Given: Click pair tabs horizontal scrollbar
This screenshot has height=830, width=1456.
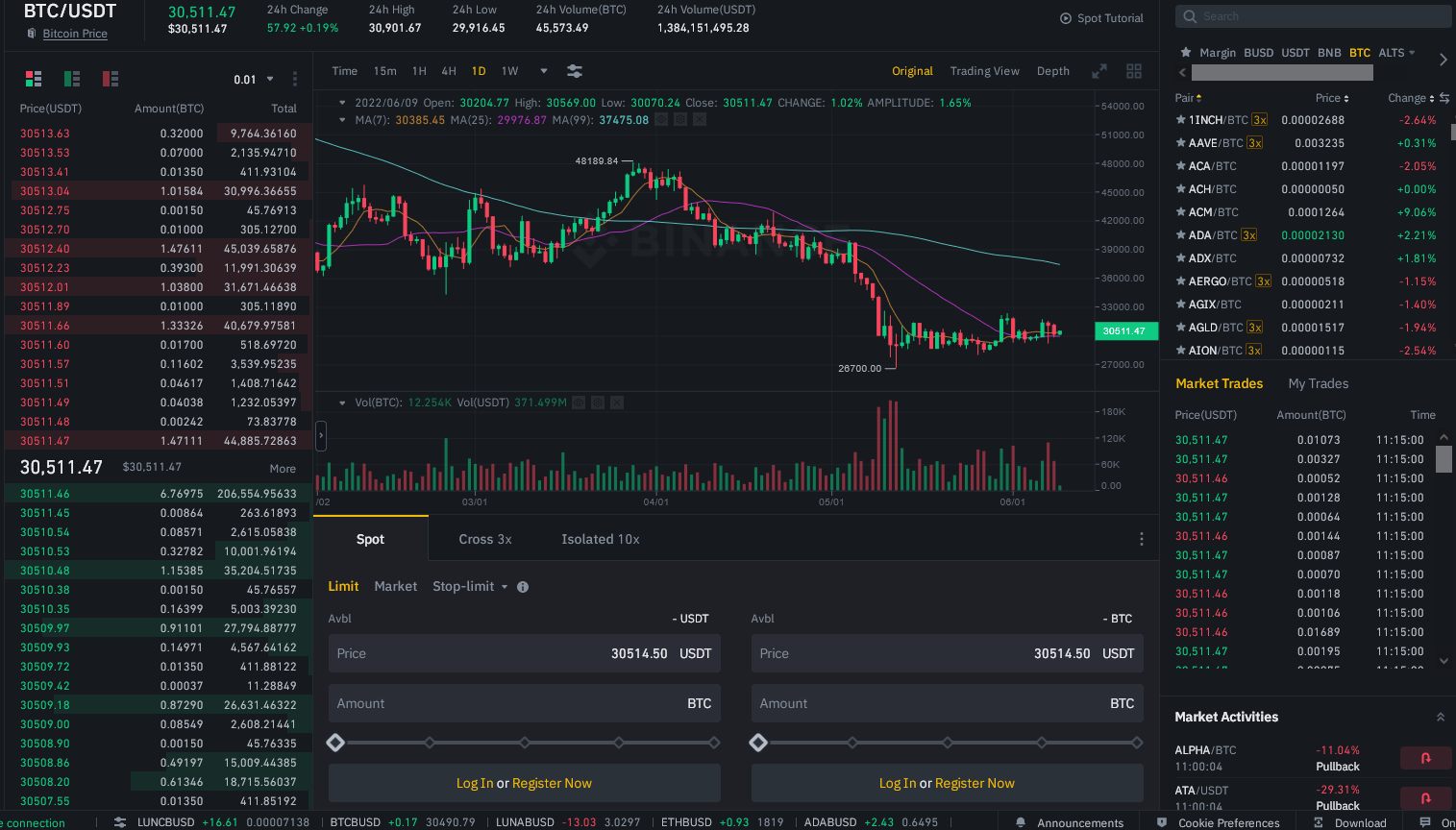Looking at the screenshot, I should pyautogui.click(x=1282, y=73).
